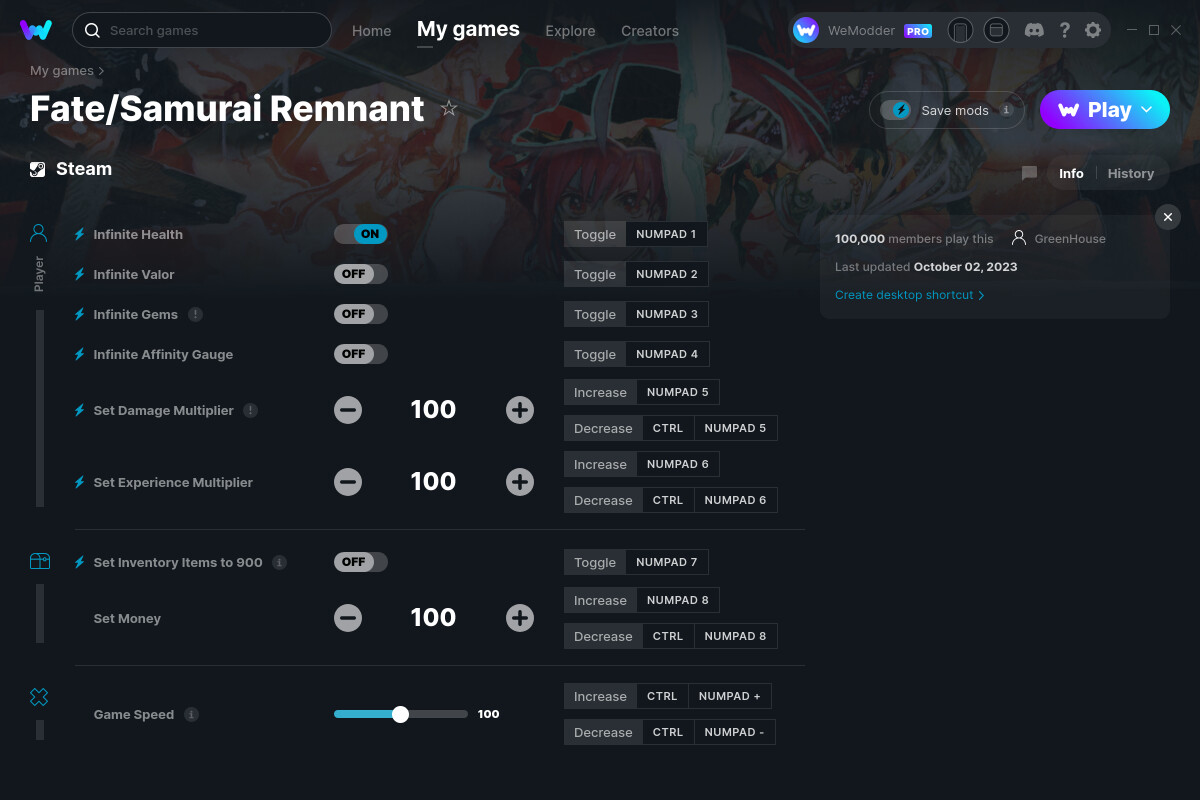Screen dimensions: 1200x800
Task: Enable Set Inventory Items to 900 toggle
Action: tap(361, 562)
